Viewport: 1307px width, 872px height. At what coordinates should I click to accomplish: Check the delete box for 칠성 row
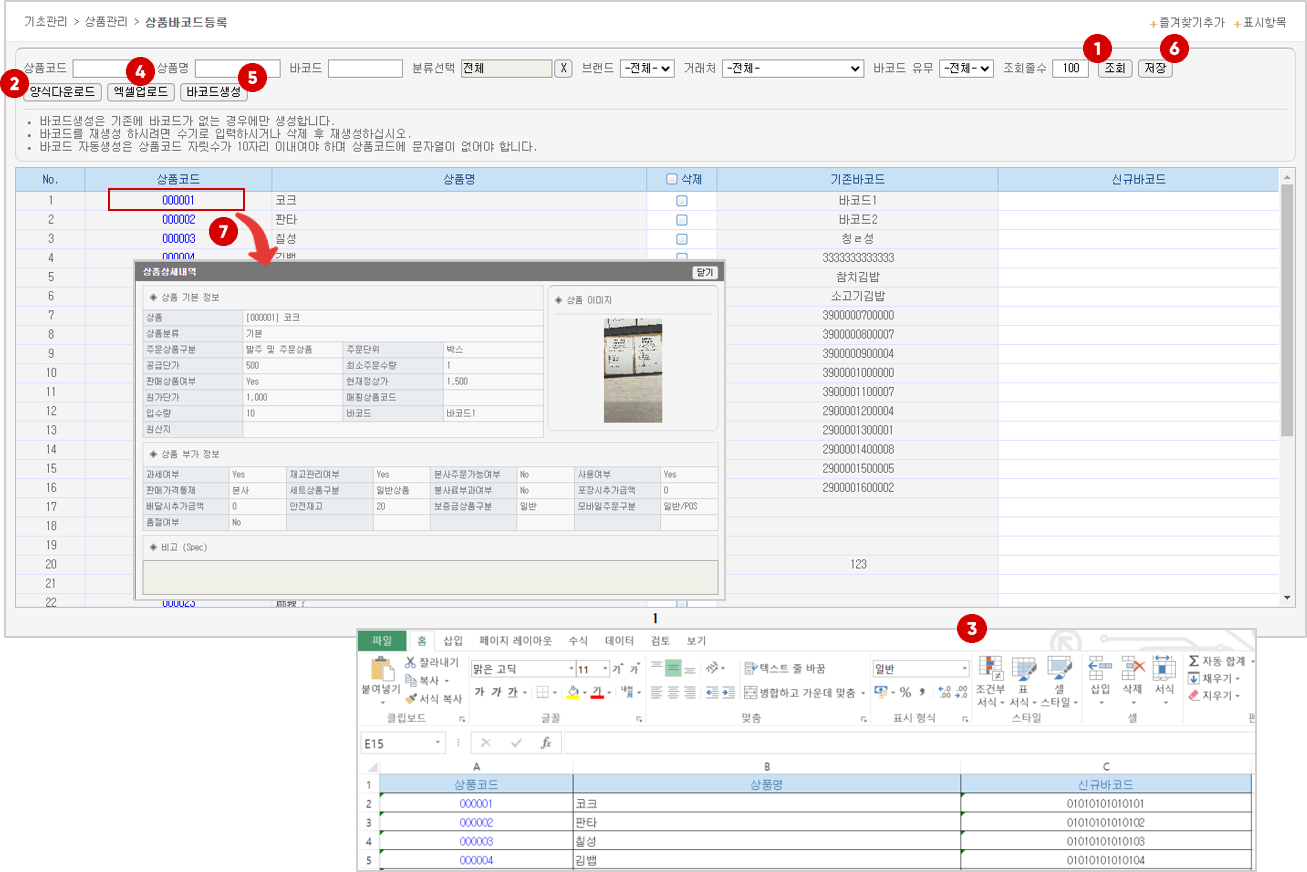[x=682, y=239]
